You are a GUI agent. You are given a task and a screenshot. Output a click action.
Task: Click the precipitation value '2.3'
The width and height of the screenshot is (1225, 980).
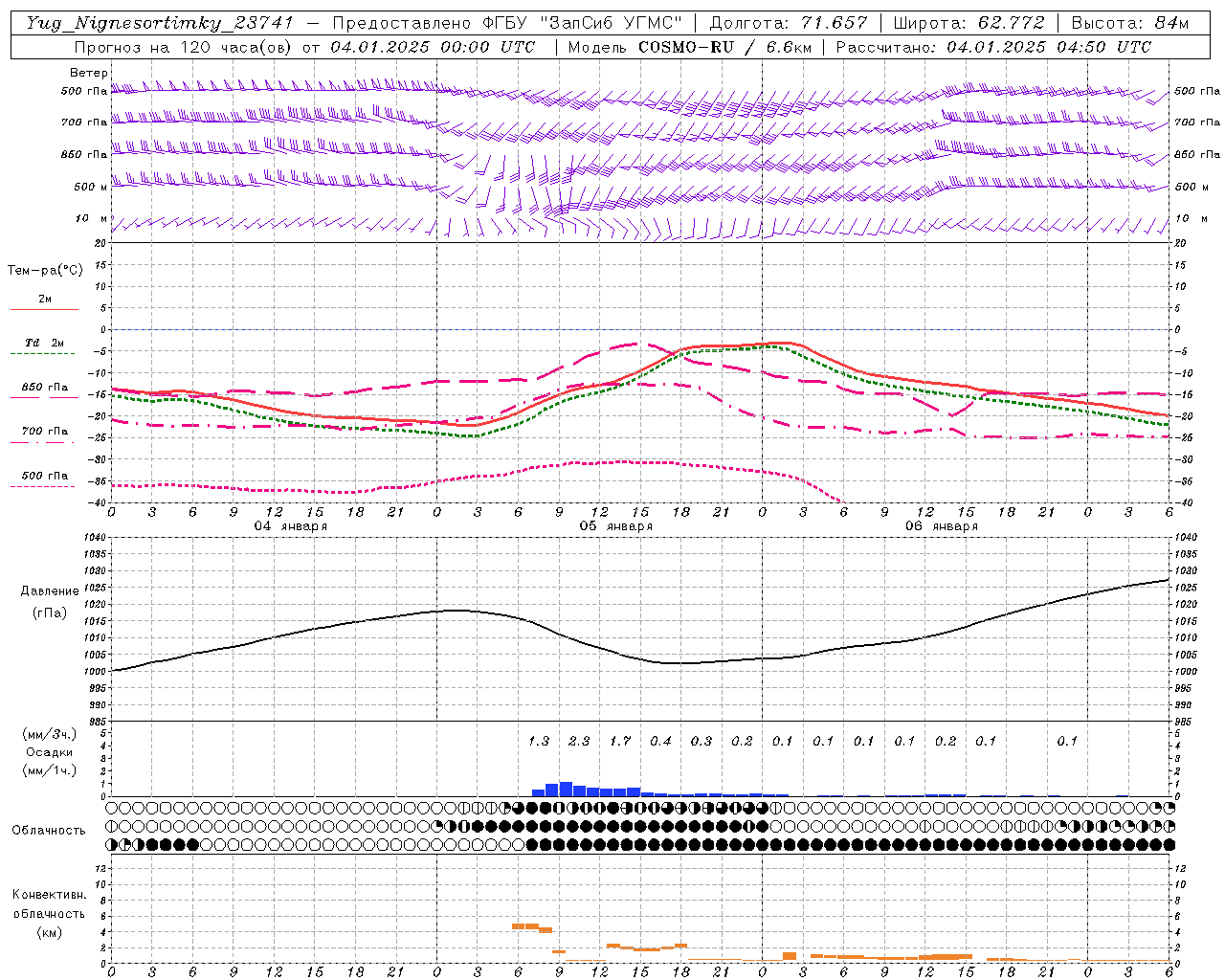[x=579, y=741]
